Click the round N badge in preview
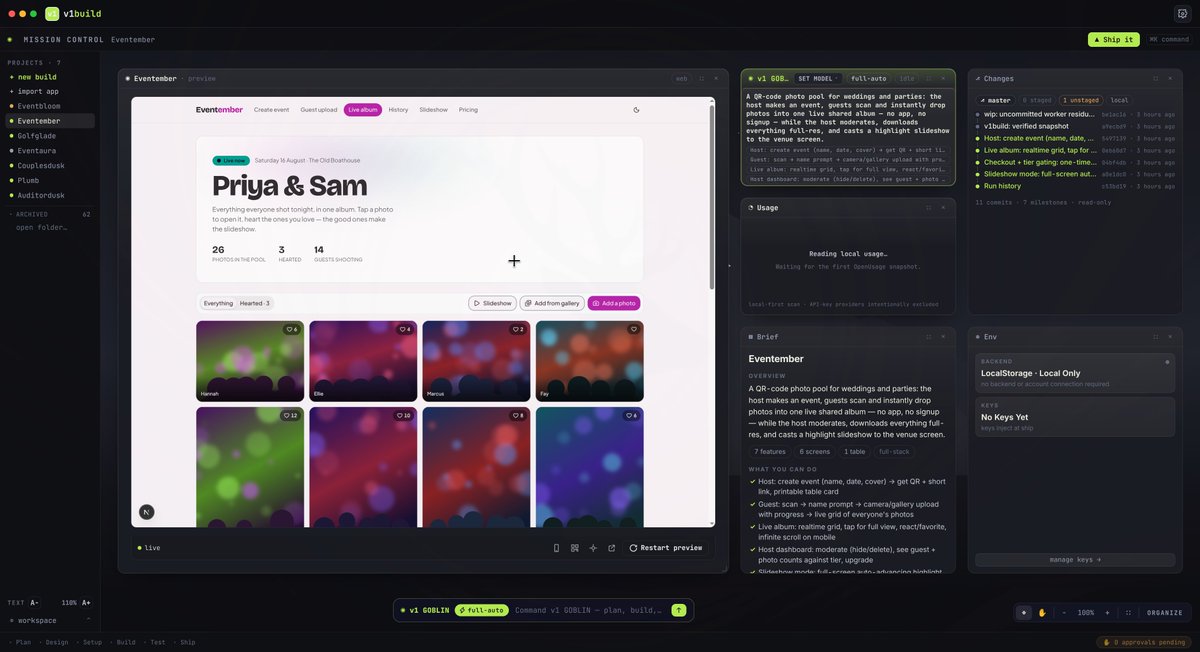This screenshot has width=1200, height=652. tap(147, 512)
